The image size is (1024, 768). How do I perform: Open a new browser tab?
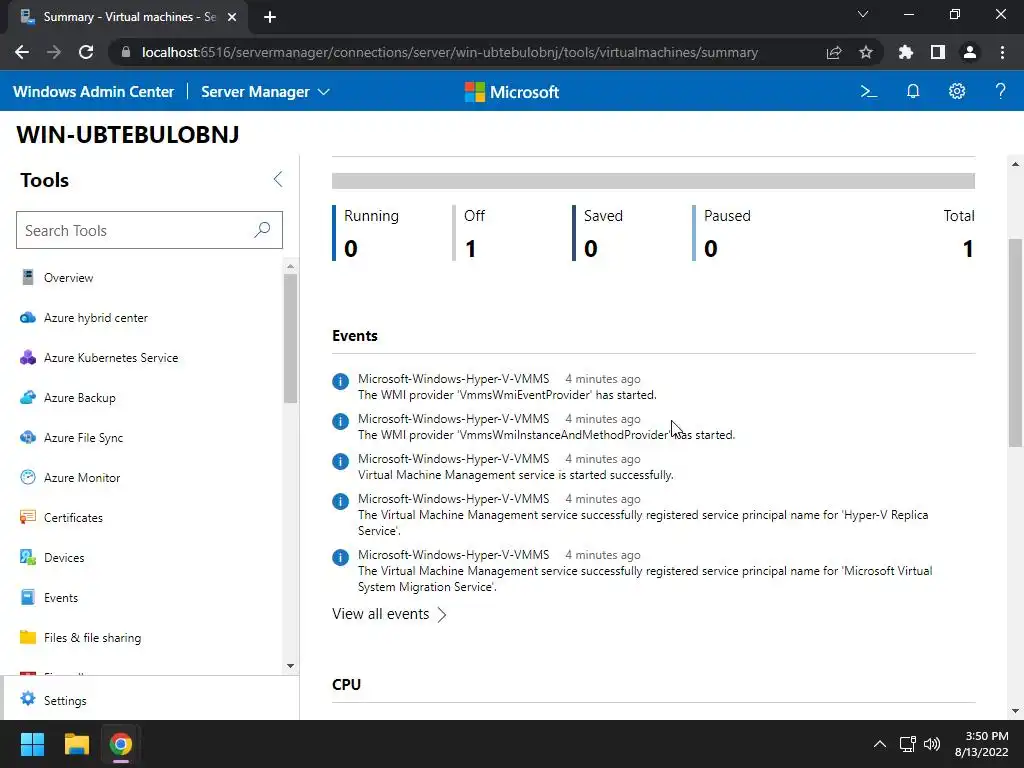click(x=270, y=17)
